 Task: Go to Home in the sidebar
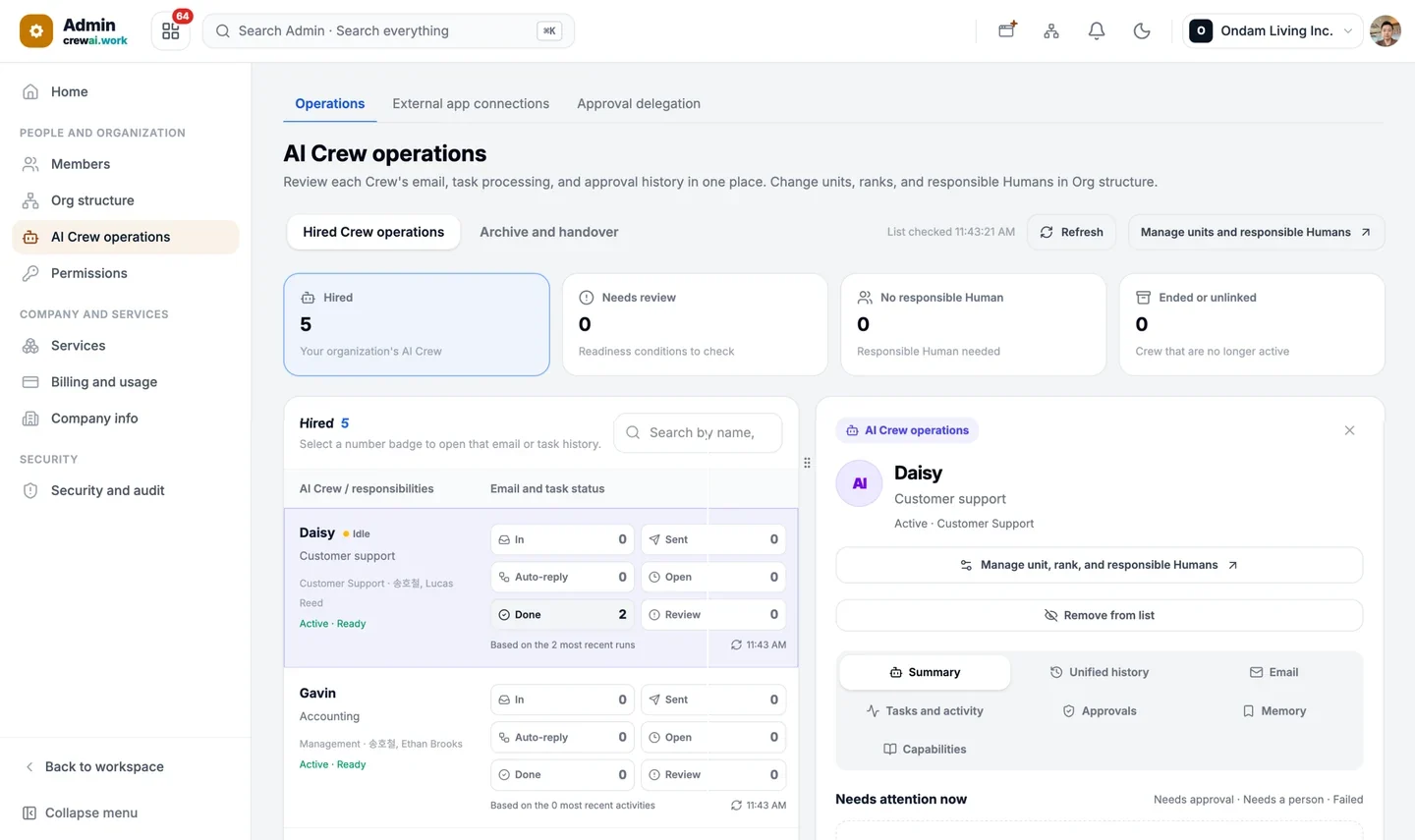point(126,91)
